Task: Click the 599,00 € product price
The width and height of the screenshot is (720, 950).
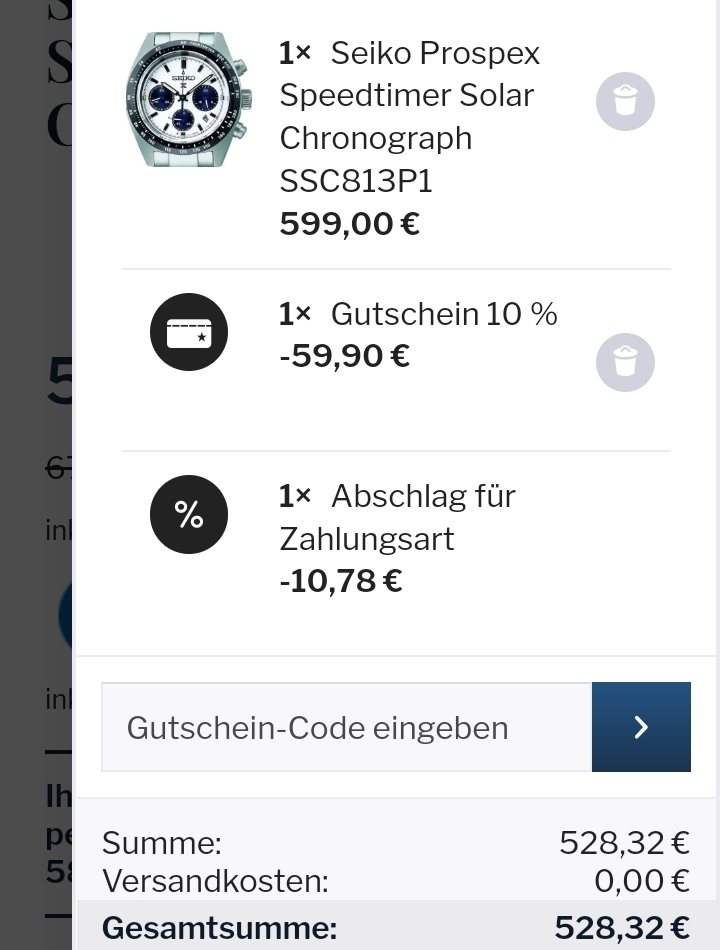Action: [x=349, y=224]
